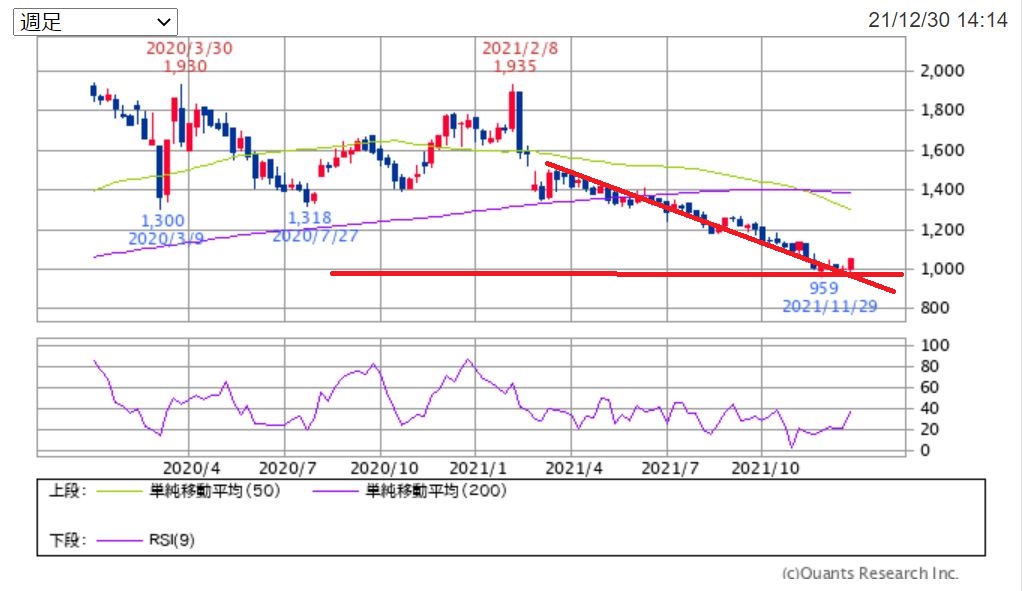Click the 上段 legend label
Viewport: 1022px width, 591px height.
click(68, 491)
